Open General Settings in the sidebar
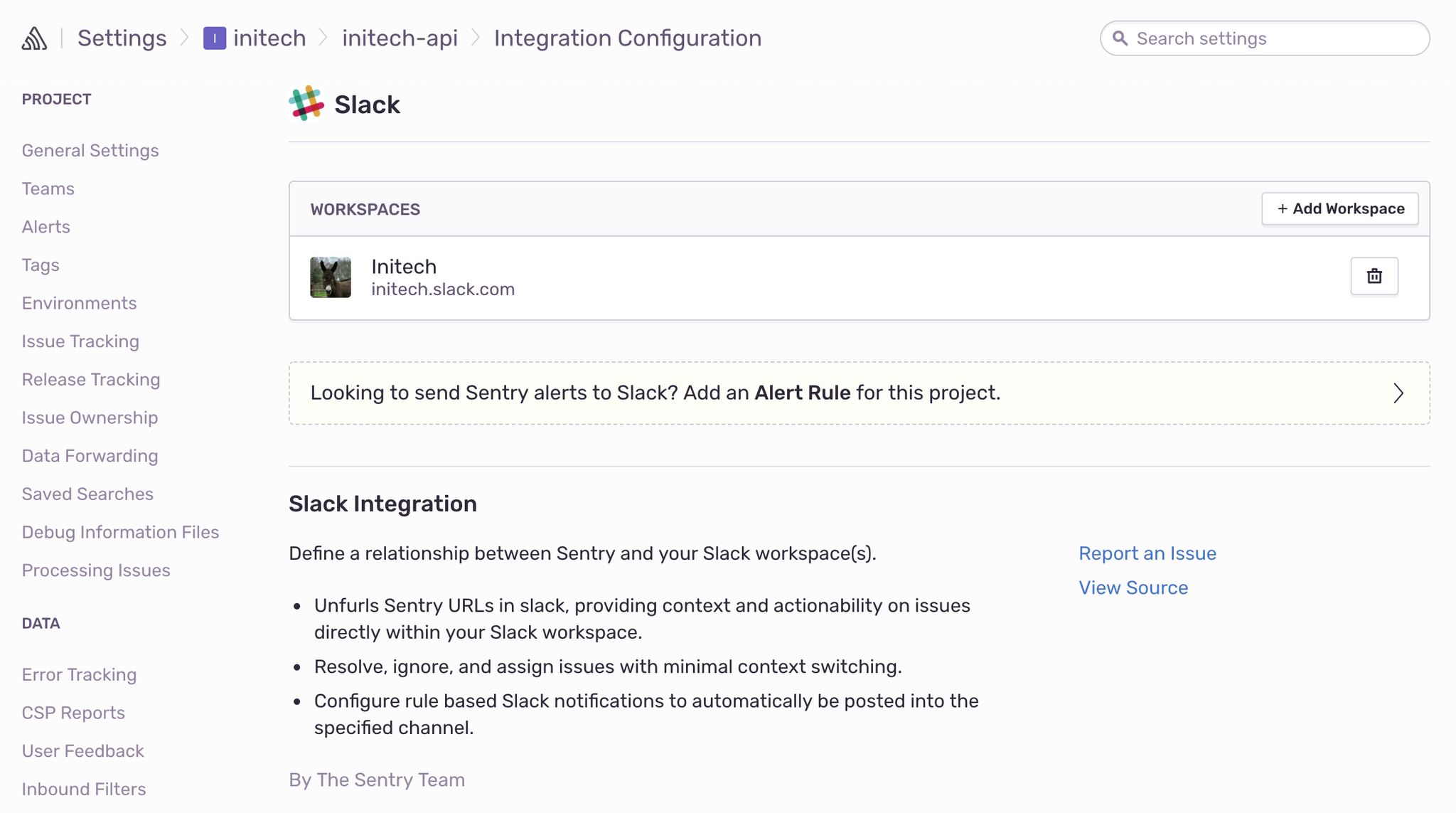The width and height of the screenshot is (1456, 813). point(90,150)
